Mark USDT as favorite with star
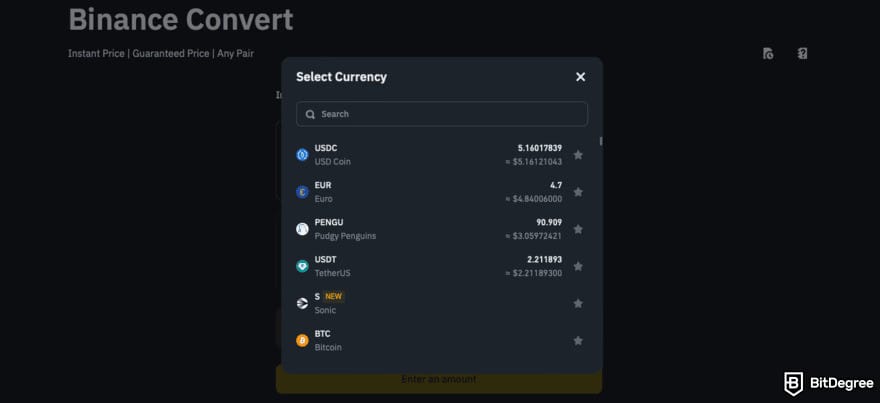The width and height of the screenshot is (880, 403). pyautogui.click(x=578, y=266)
